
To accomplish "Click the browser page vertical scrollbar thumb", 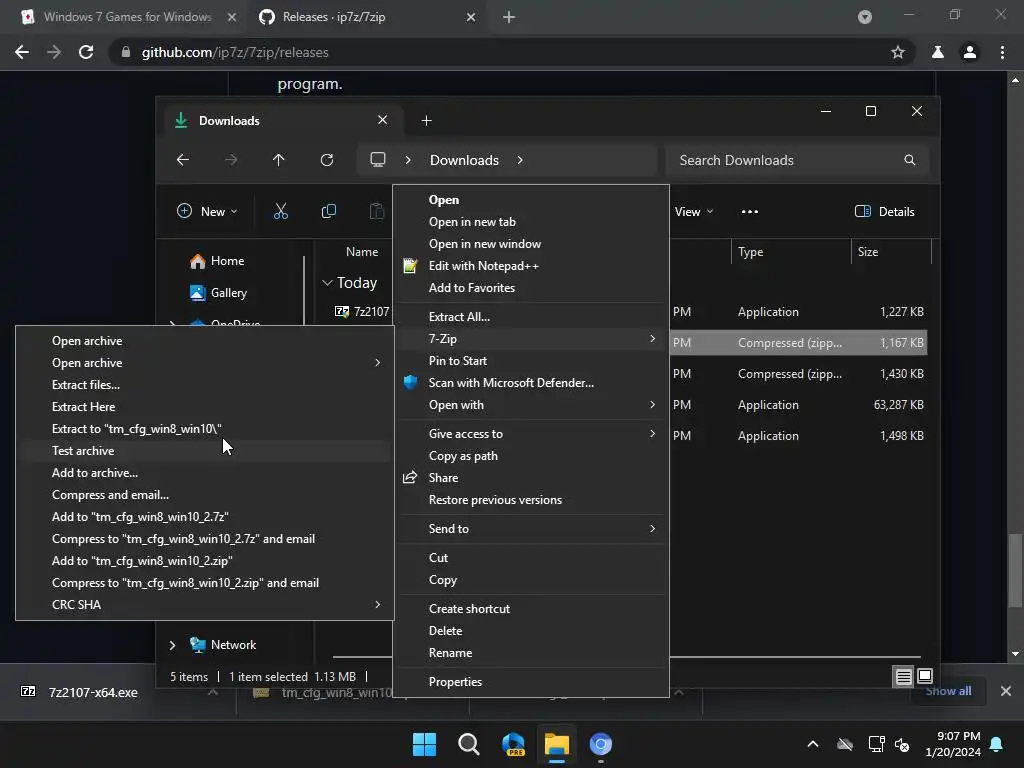I will point(1015,571).
